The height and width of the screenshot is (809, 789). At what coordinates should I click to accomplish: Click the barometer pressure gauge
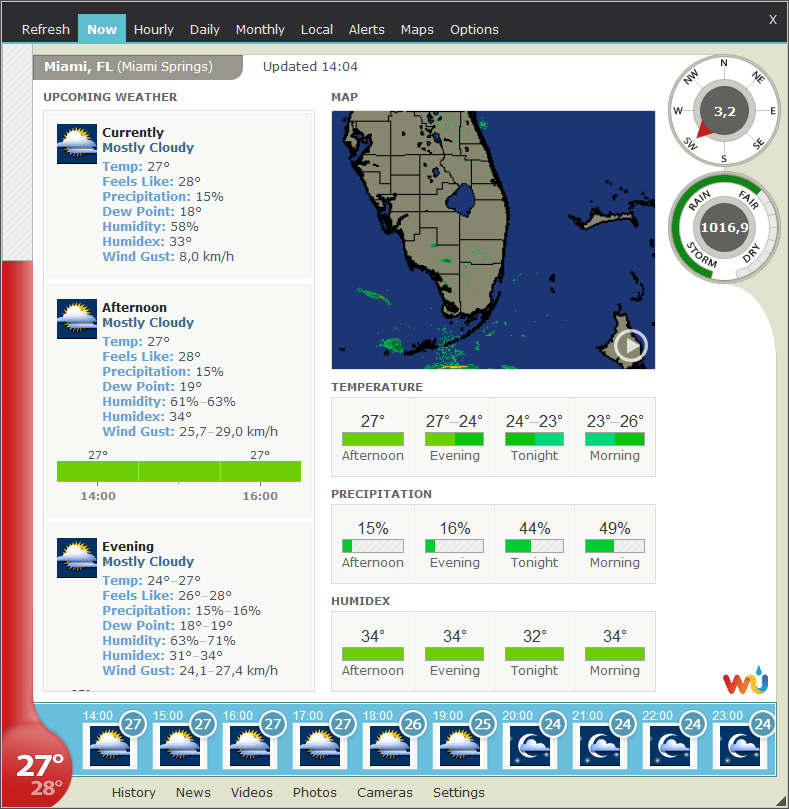point(725,228)
